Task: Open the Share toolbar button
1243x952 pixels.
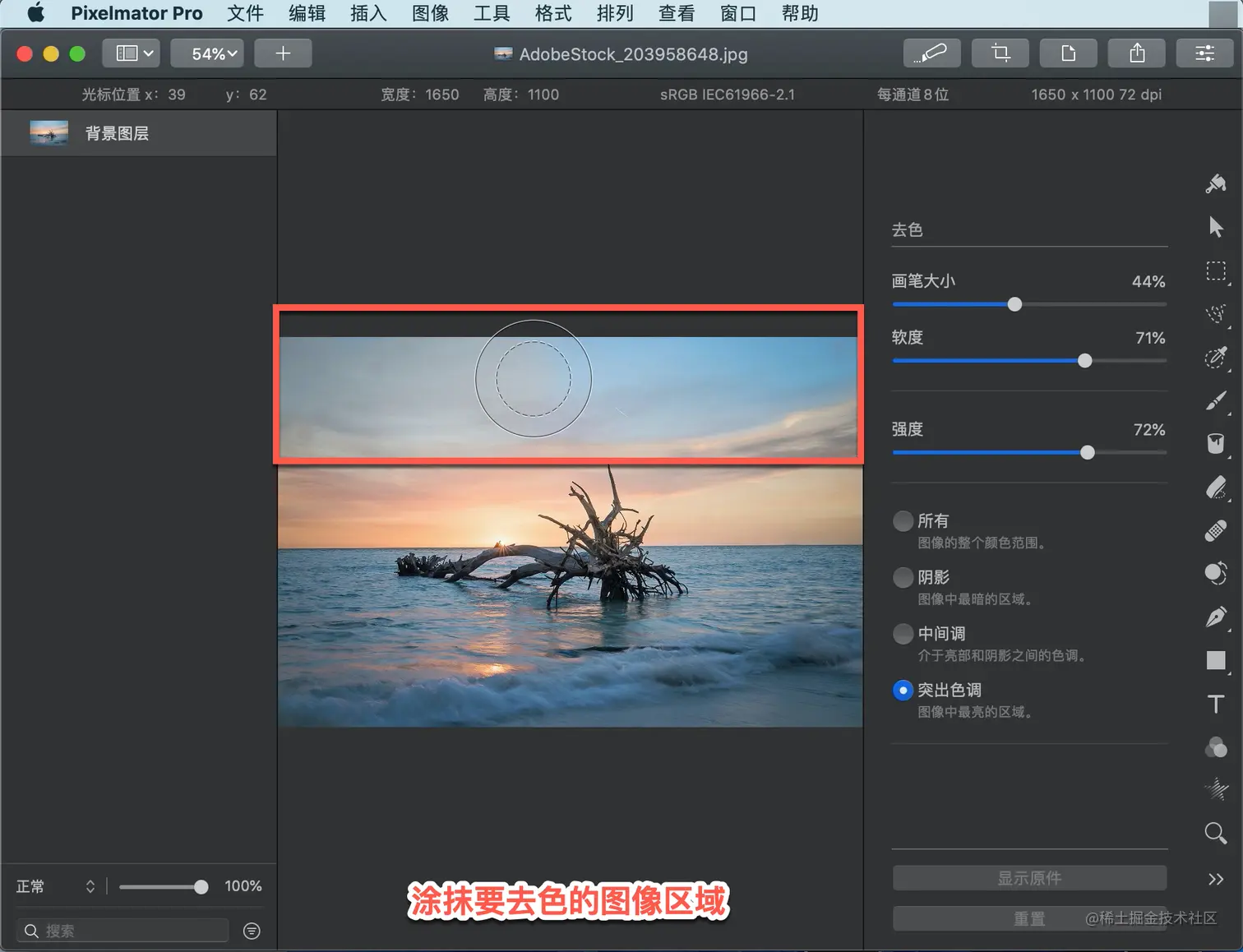Action: 1137,53
